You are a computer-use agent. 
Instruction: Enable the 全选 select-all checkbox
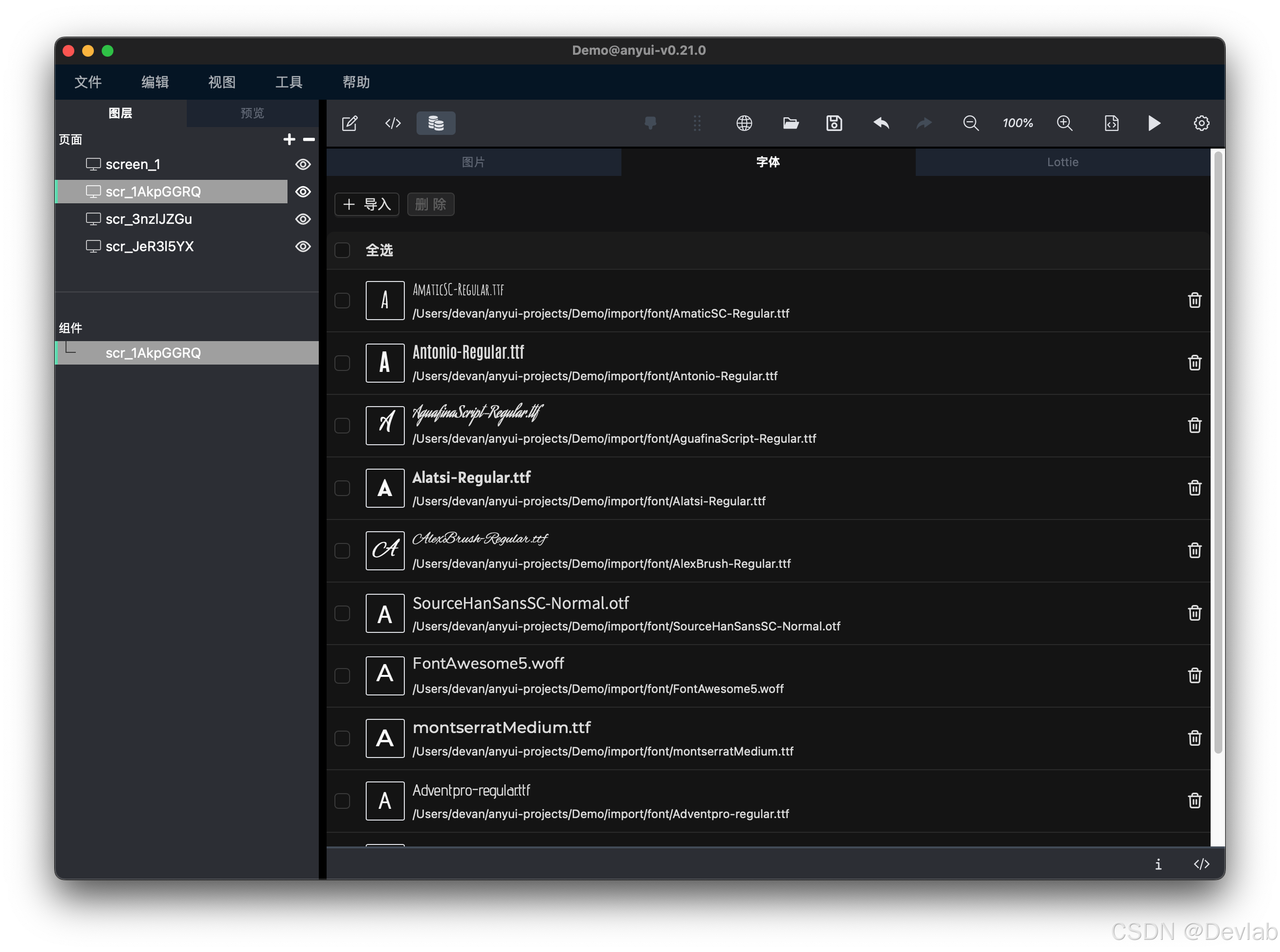[x=342, y=250]
